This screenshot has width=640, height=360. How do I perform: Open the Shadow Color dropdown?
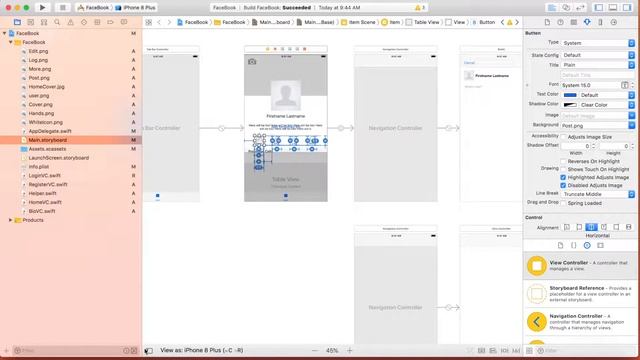click(607, 105)
